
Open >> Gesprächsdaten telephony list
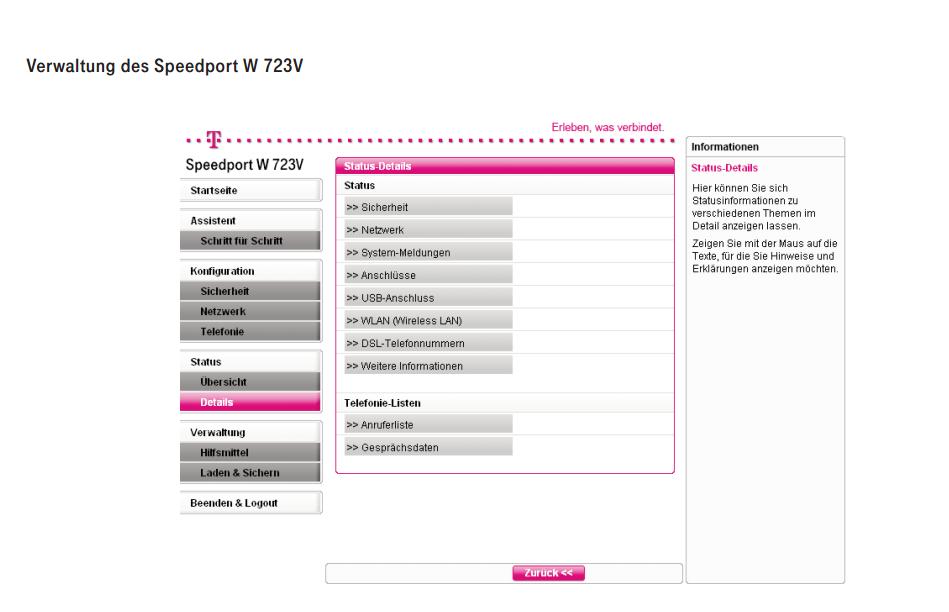(x=428, y=447)
